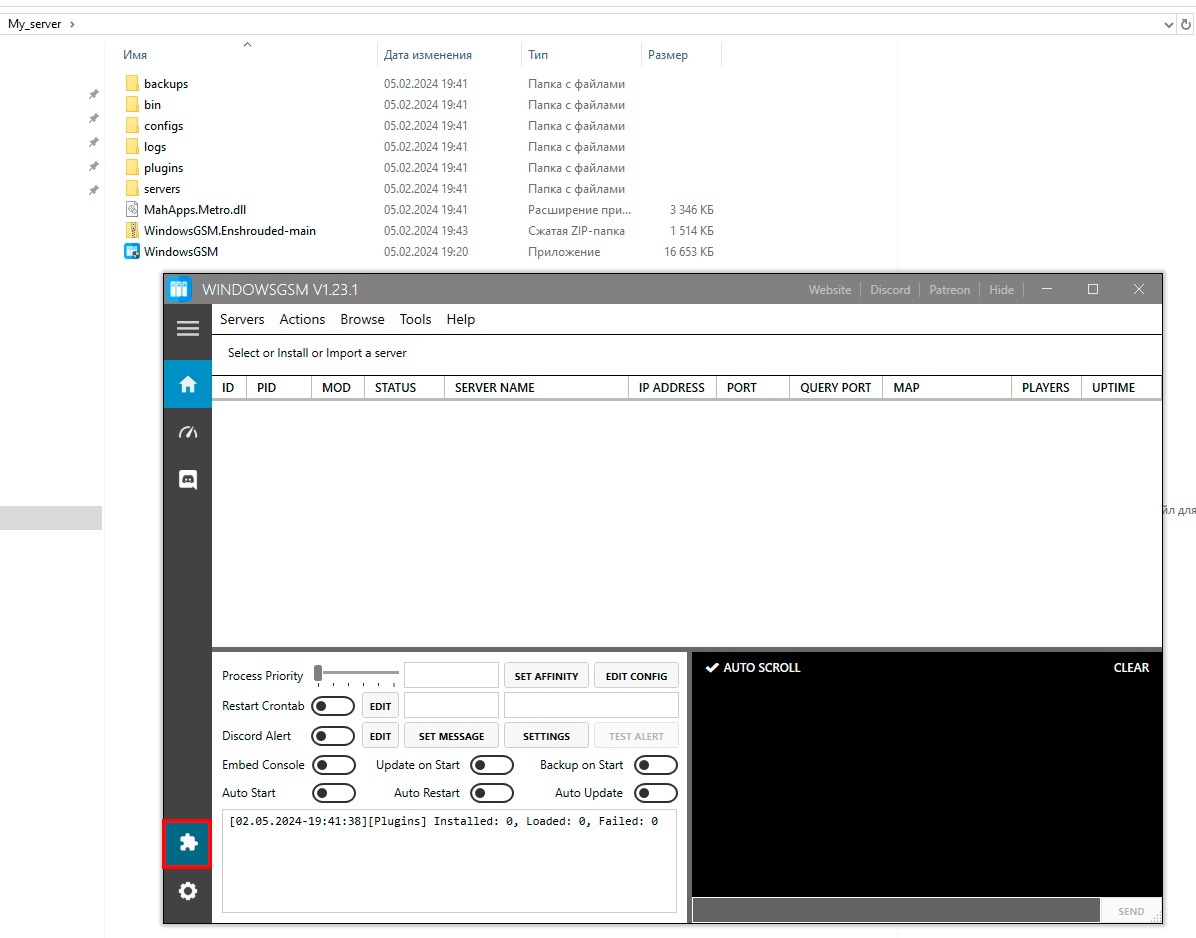Open the Actions menu

point(302,320)
